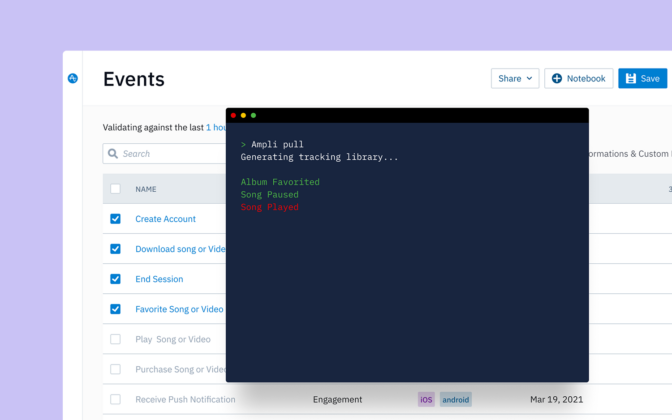Screen dimensions: 672x420
Task: Toggle the select-all checkbox in NAME header
Action: pos(115,189)
